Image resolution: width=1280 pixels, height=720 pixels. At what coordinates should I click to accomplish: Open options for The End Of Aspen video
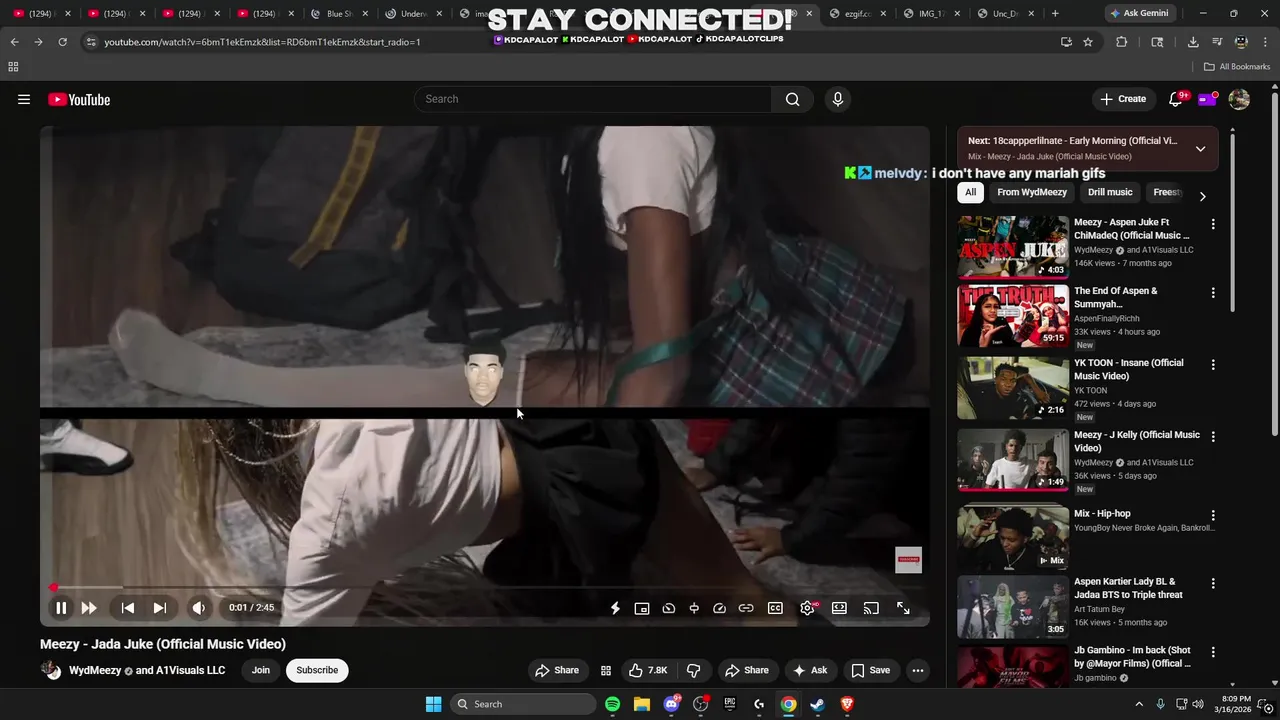coord(1213,293)
